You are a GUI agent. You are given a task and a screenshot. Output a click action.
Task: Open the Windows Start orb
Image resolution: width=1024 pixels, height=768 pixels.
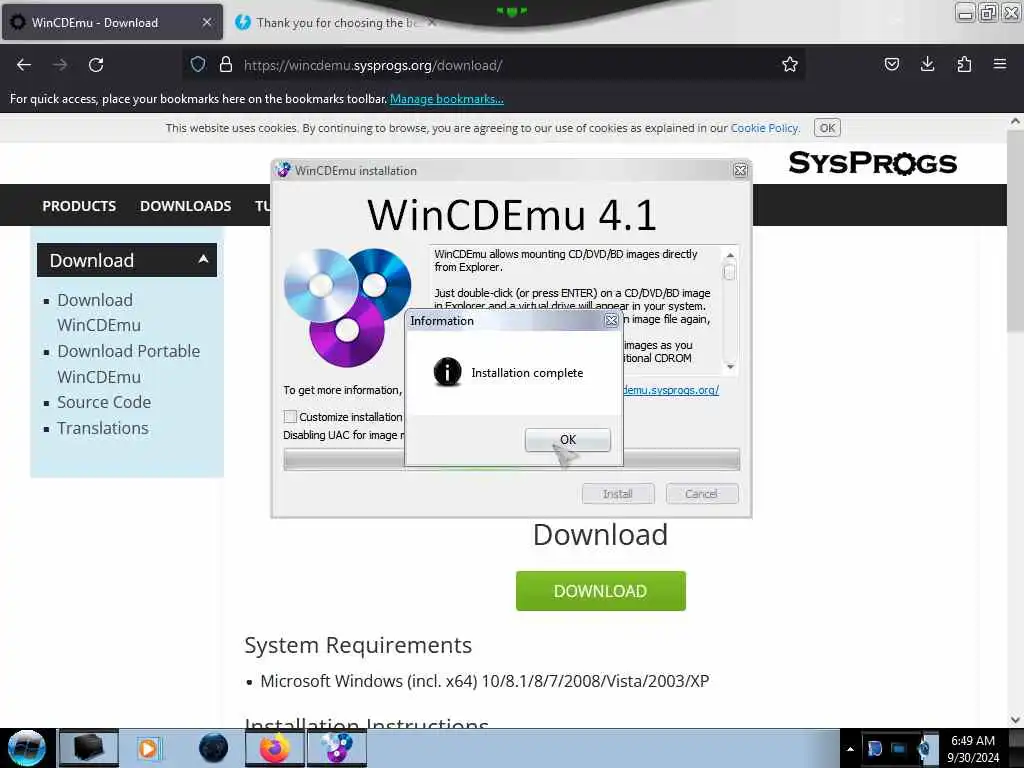26,748
